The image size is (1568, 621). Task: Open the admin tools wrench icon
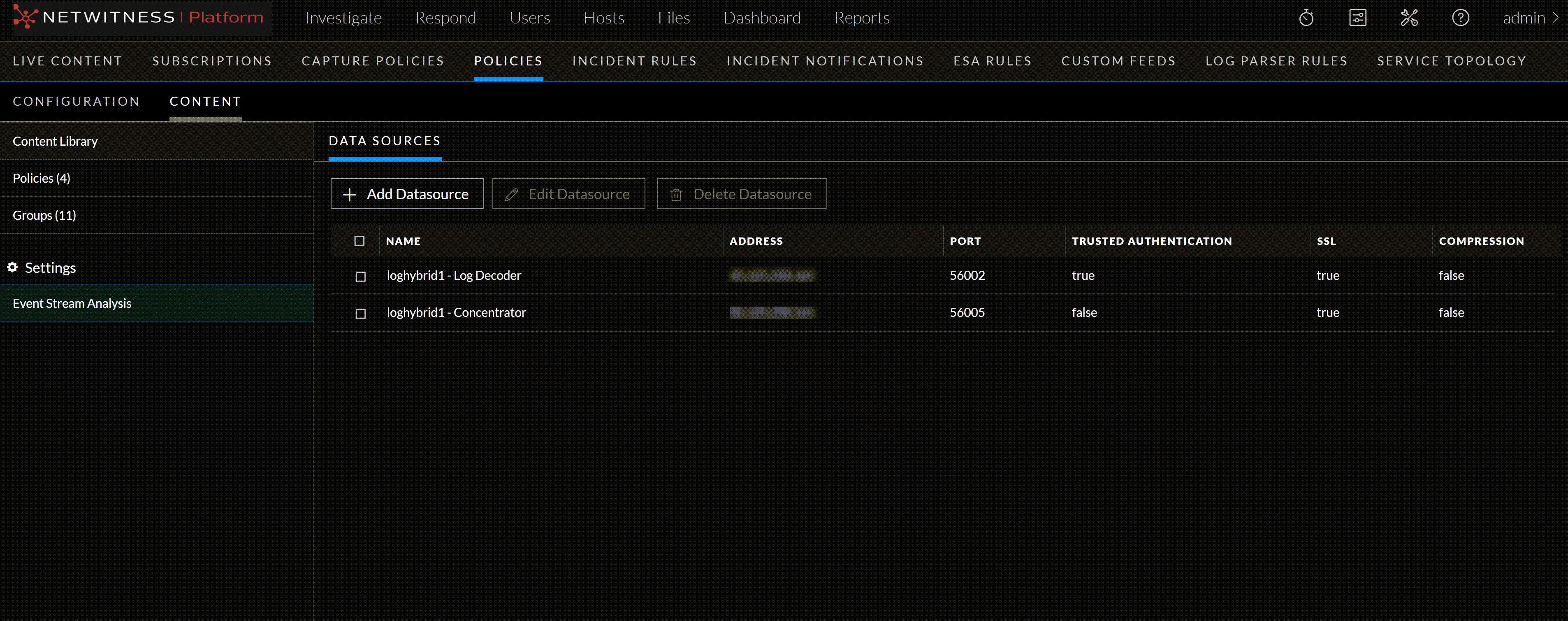point(1409,18)
